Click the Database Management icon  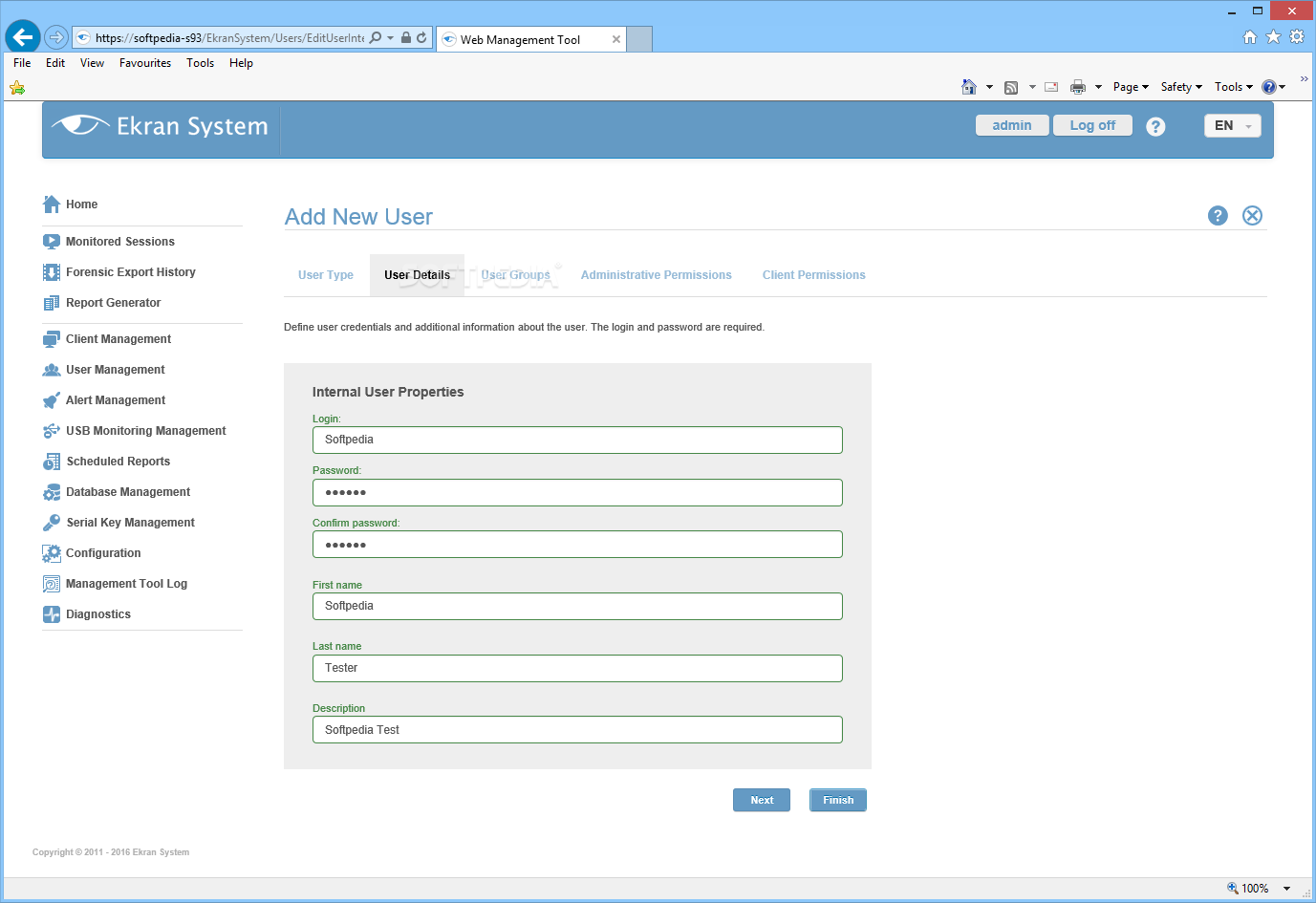(52, 492)
